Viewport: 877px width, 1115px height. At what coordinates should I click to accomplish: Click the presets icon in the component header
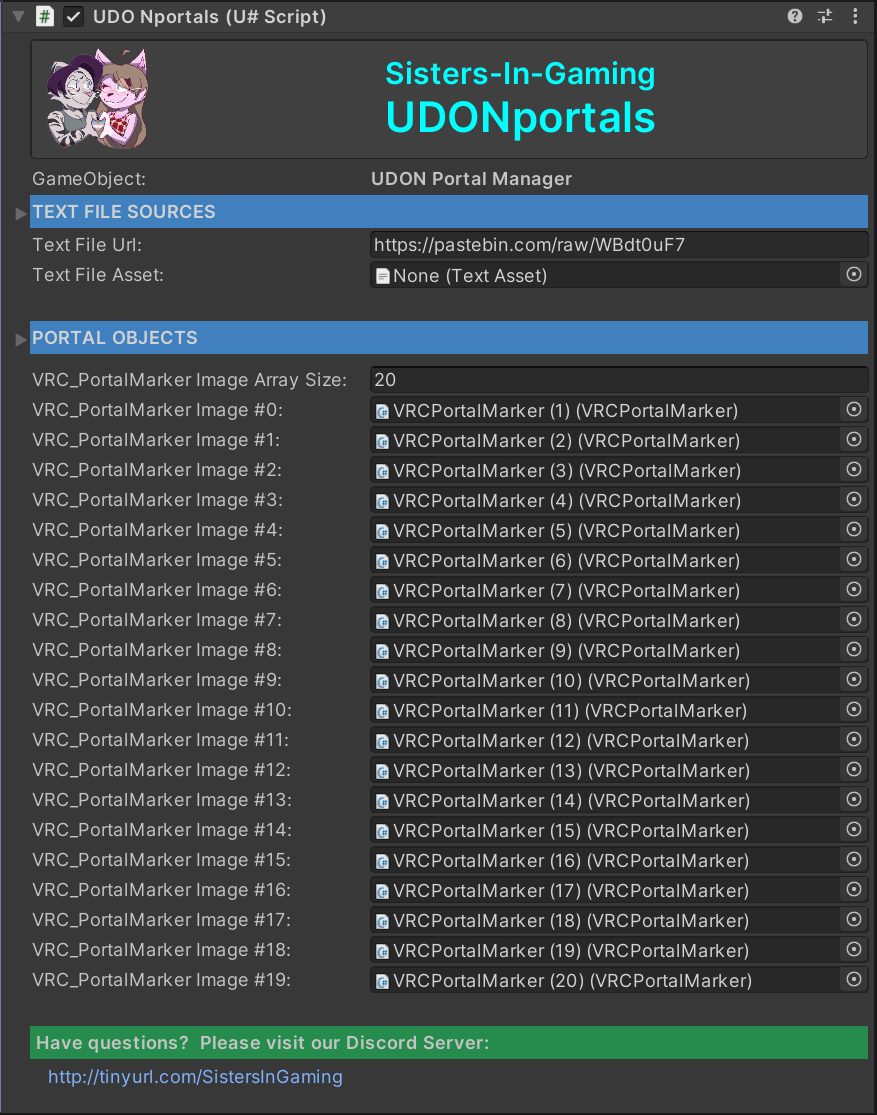(x=824, y=16)
